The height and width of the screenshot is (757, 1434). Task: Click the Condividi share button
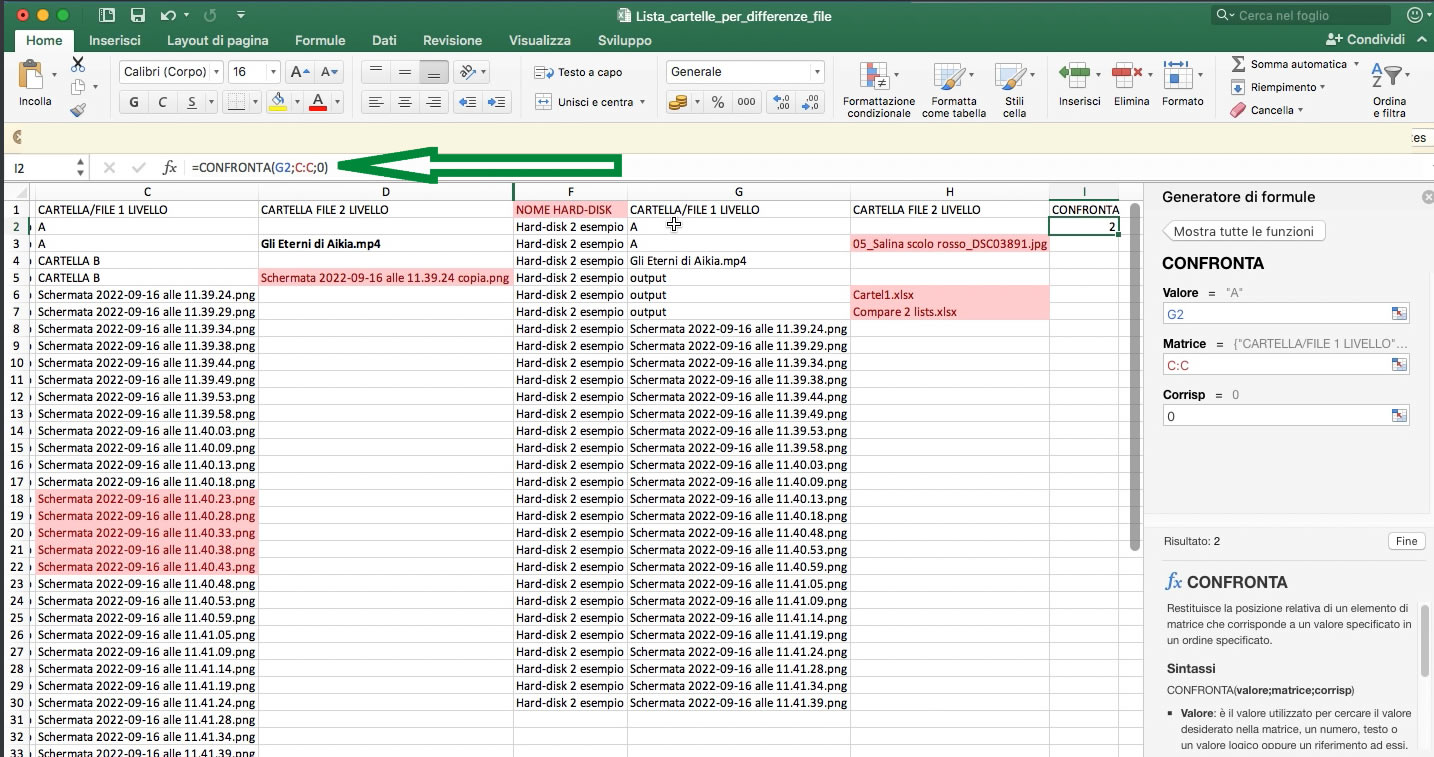pos(1365,39)
